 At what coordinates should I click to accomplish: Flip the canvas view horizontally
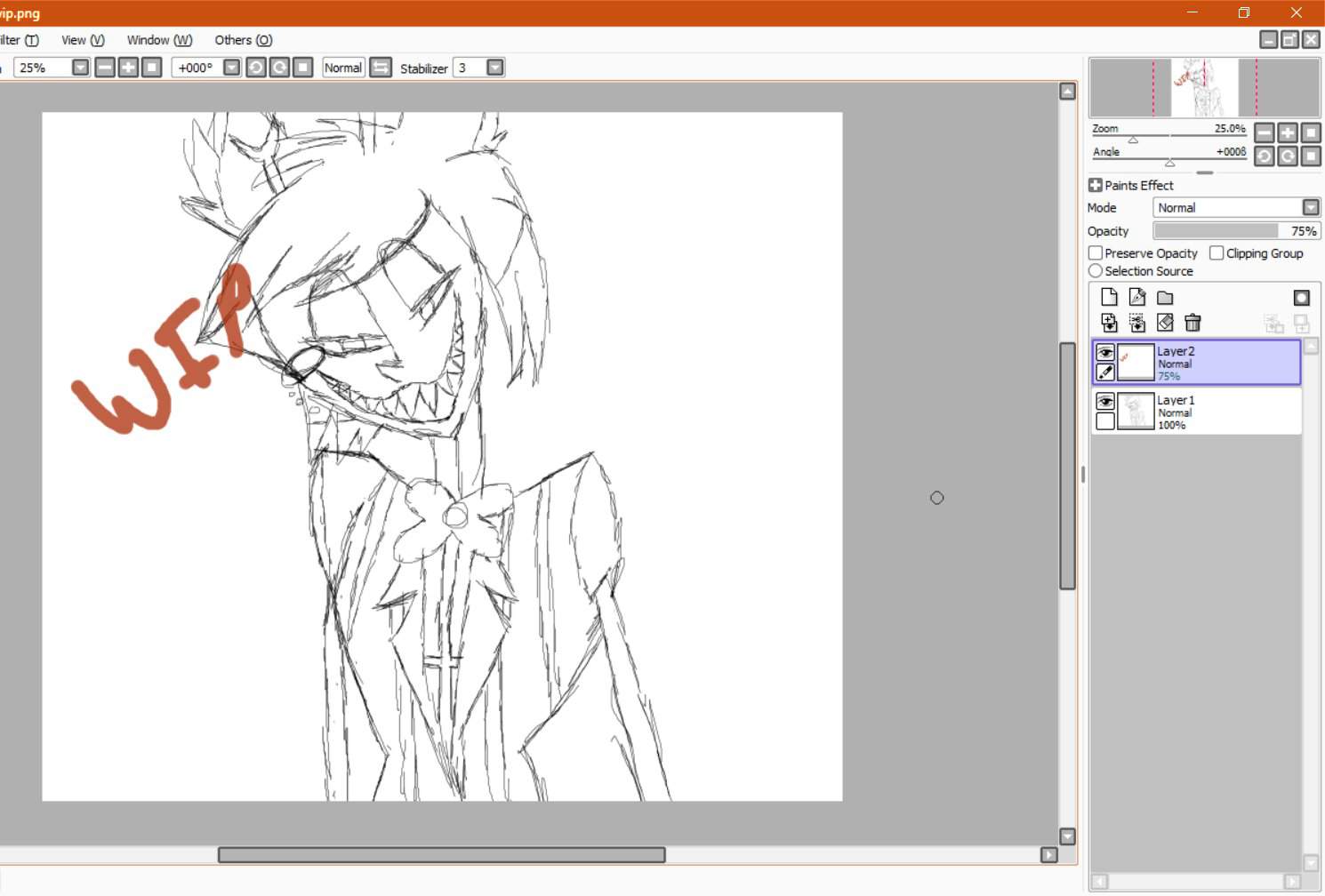click(381, 68)
